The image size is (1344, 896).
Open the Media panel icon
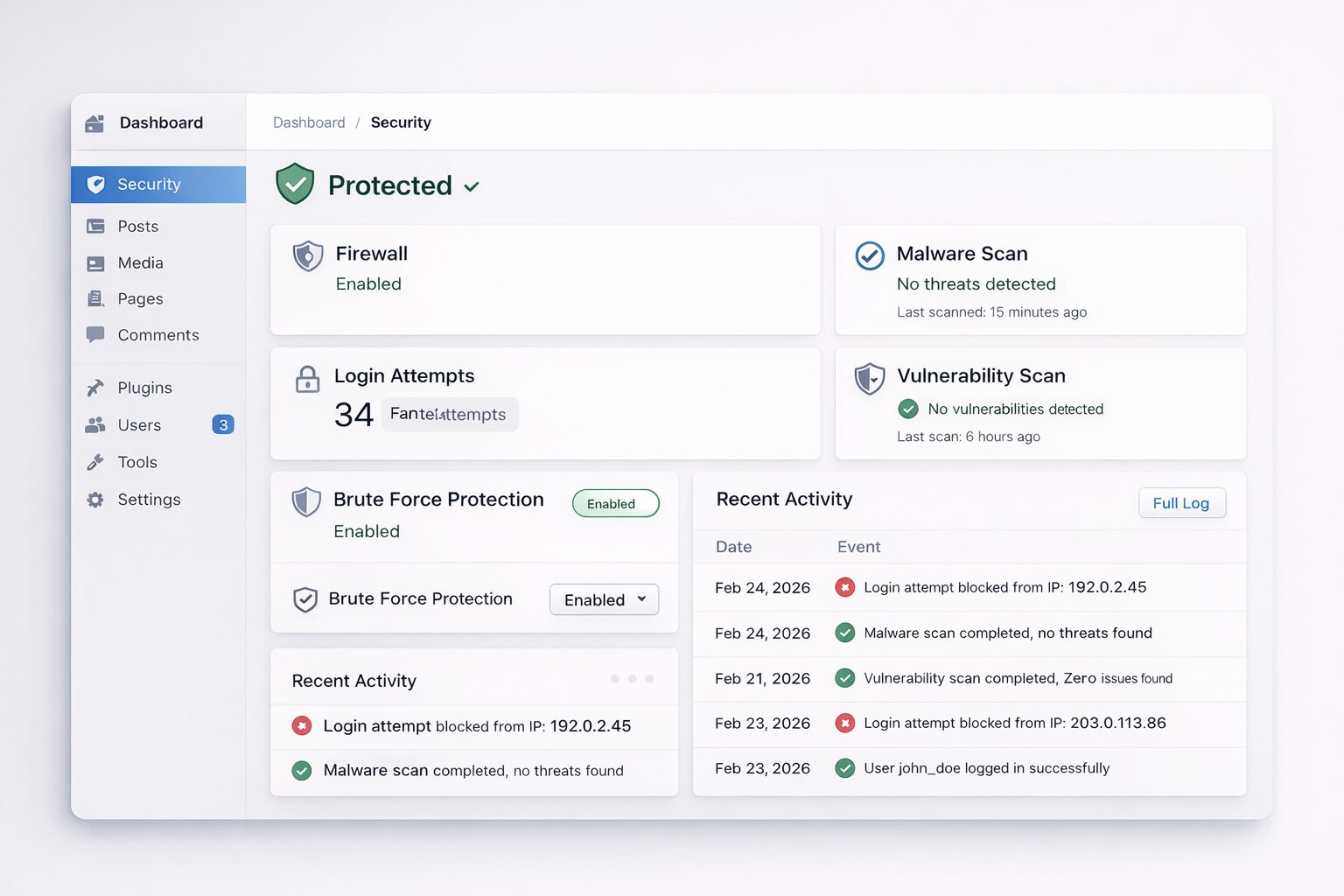pos(95,262)
